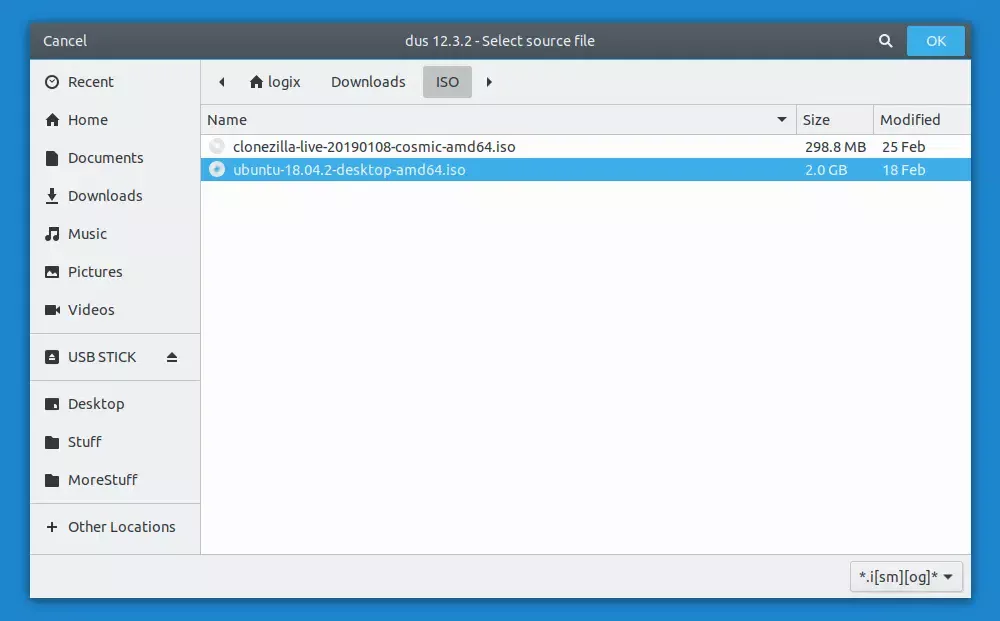Open the Videos folder in the sidebar
Image resolution: width=1000 pixels, height=621 pixels.
pos(89,310)
